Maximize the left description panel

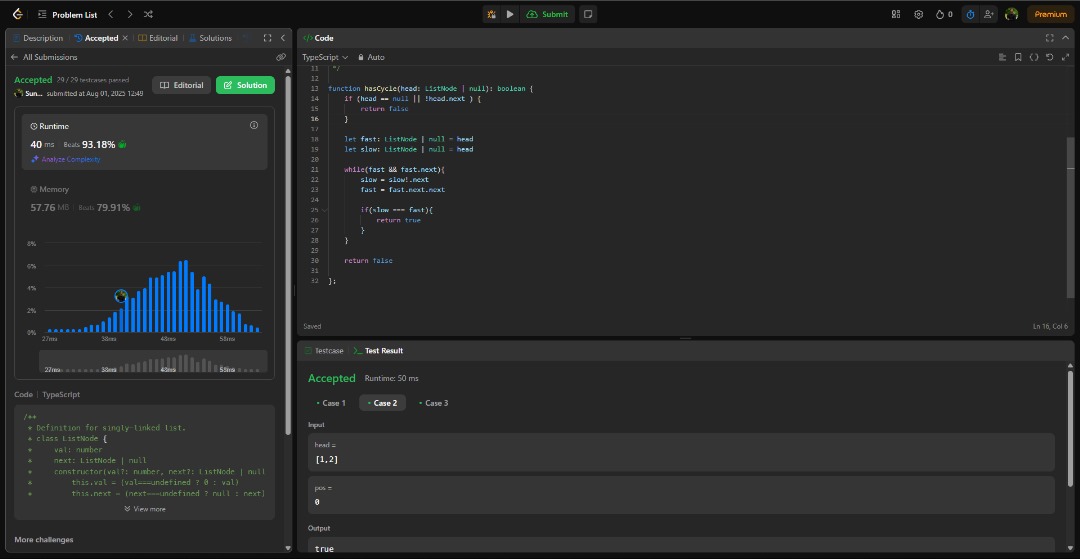tap(267, 38)
